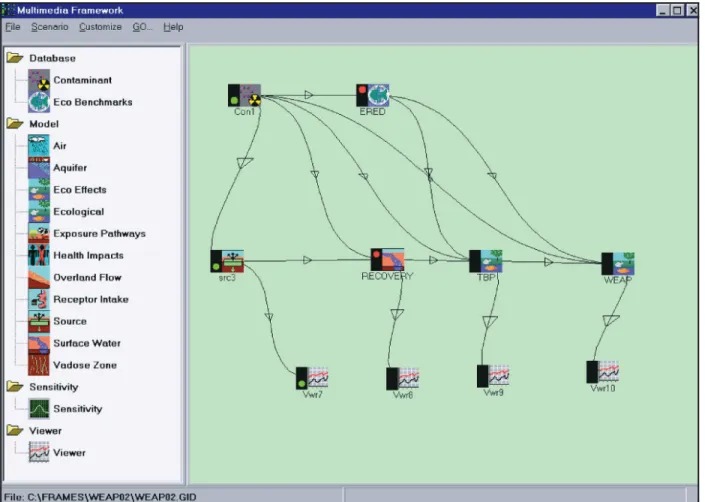Click the 'Health Impacts' tree label
This screenshot has height=502, width=705.
point(88,255)
